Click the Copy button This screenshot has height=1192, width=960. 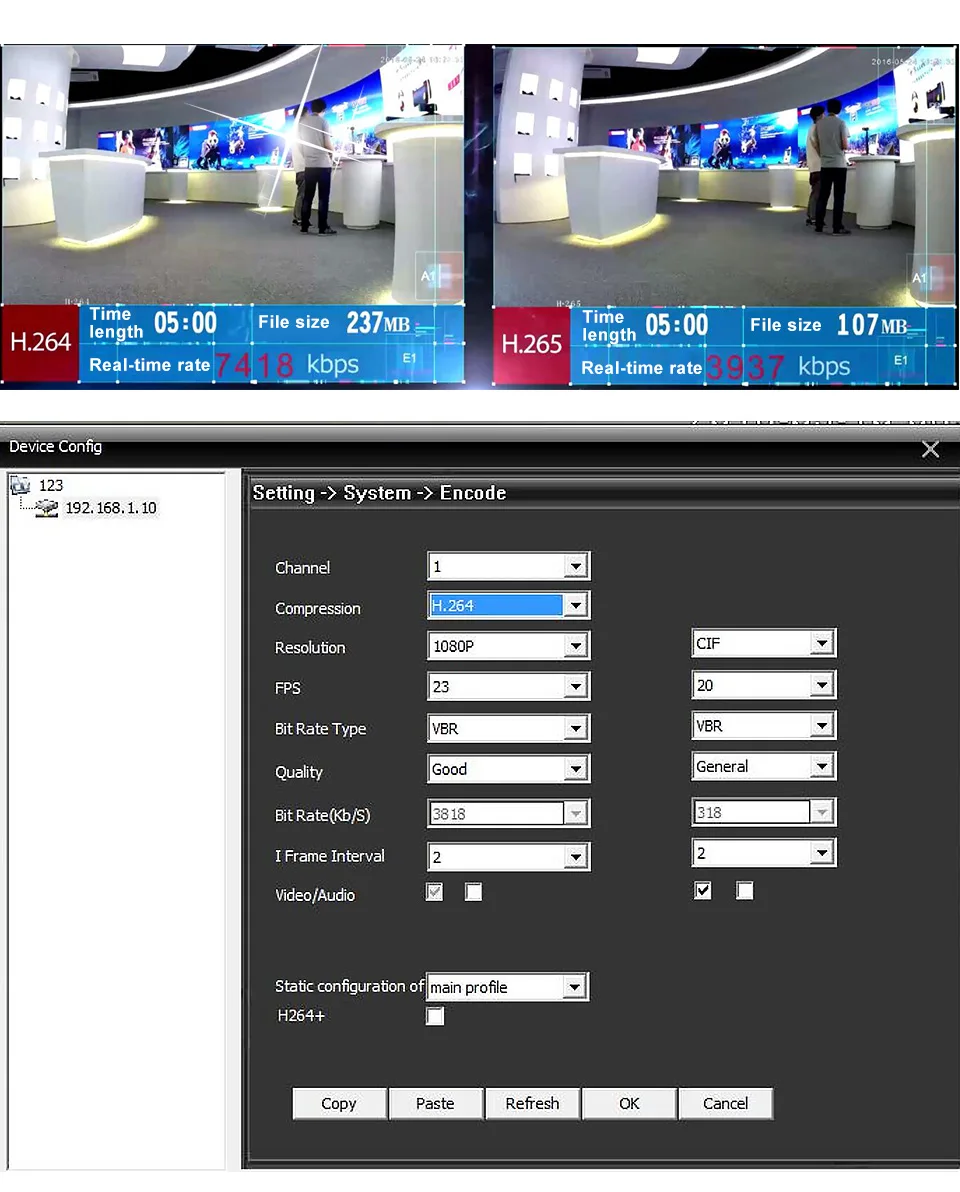pyautogui.click(x=339, y=1103)
